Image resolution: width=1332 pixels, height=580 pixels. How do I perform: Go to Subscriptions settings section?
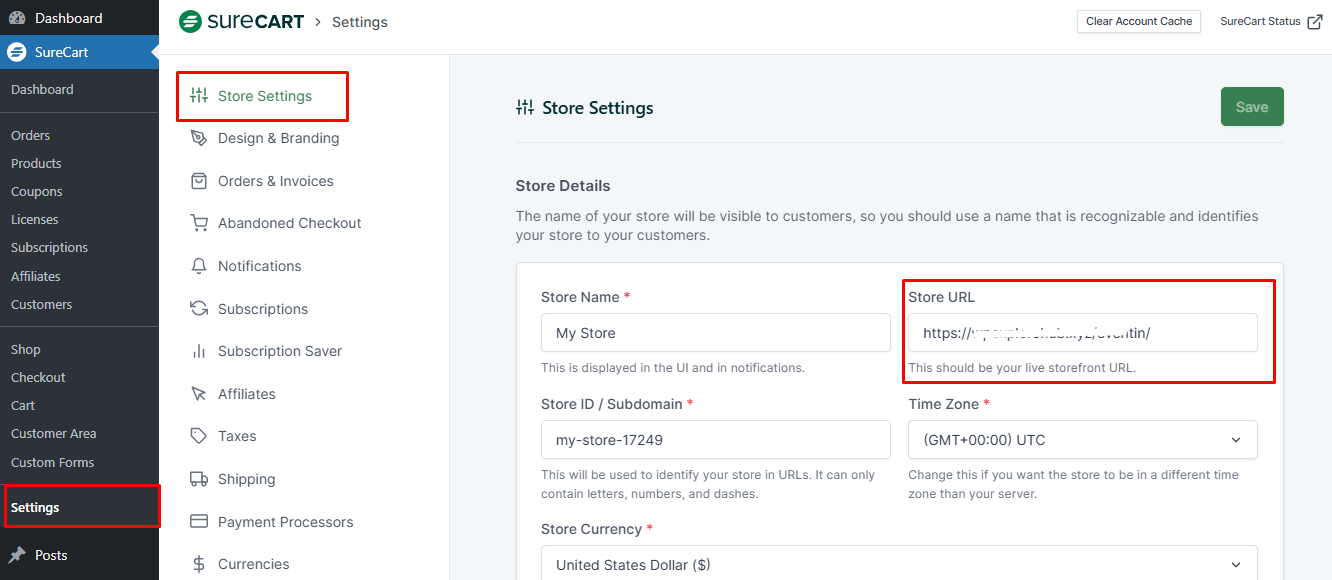click(x=262, y=309)
